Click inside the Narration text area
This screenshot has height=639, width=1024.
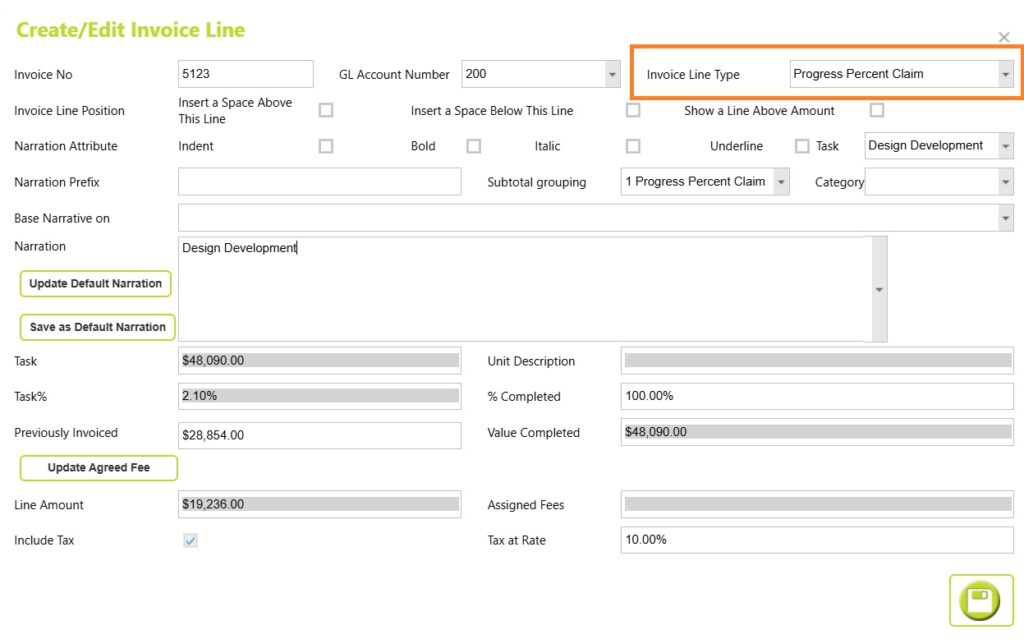pos(525,289)
